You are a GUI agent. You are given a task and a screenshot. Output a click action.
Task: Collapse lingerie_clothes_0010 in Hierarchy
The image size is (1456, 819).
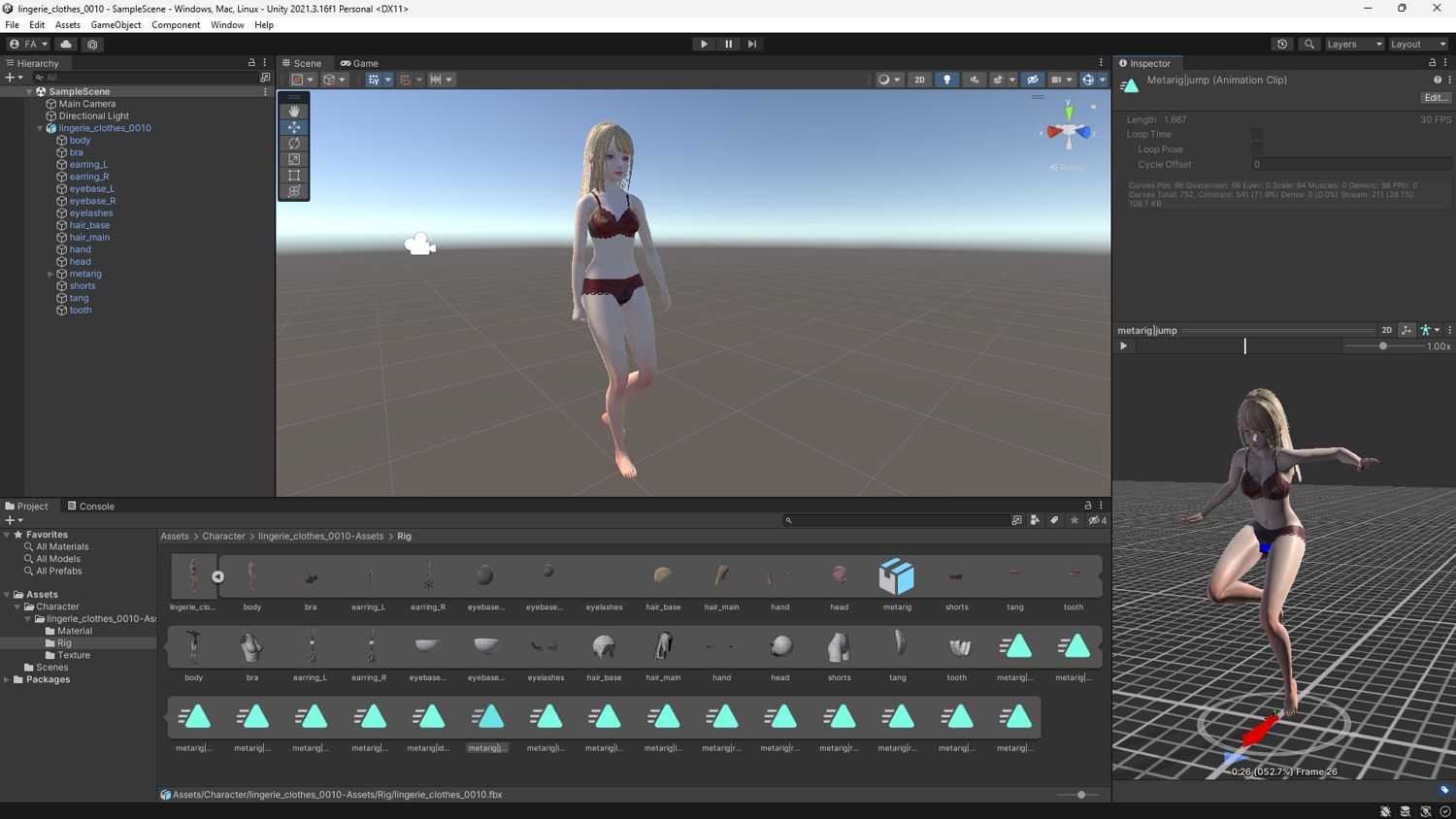(x=40, y=128)
